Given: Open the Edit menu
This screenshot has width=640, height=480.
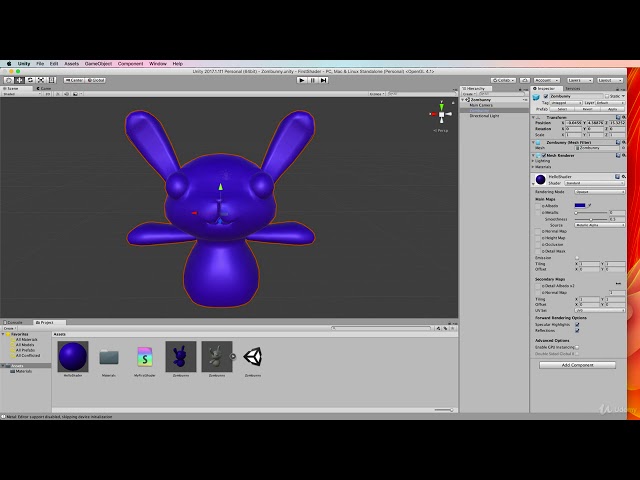Looking at the screenshot, I should (54, 64).
